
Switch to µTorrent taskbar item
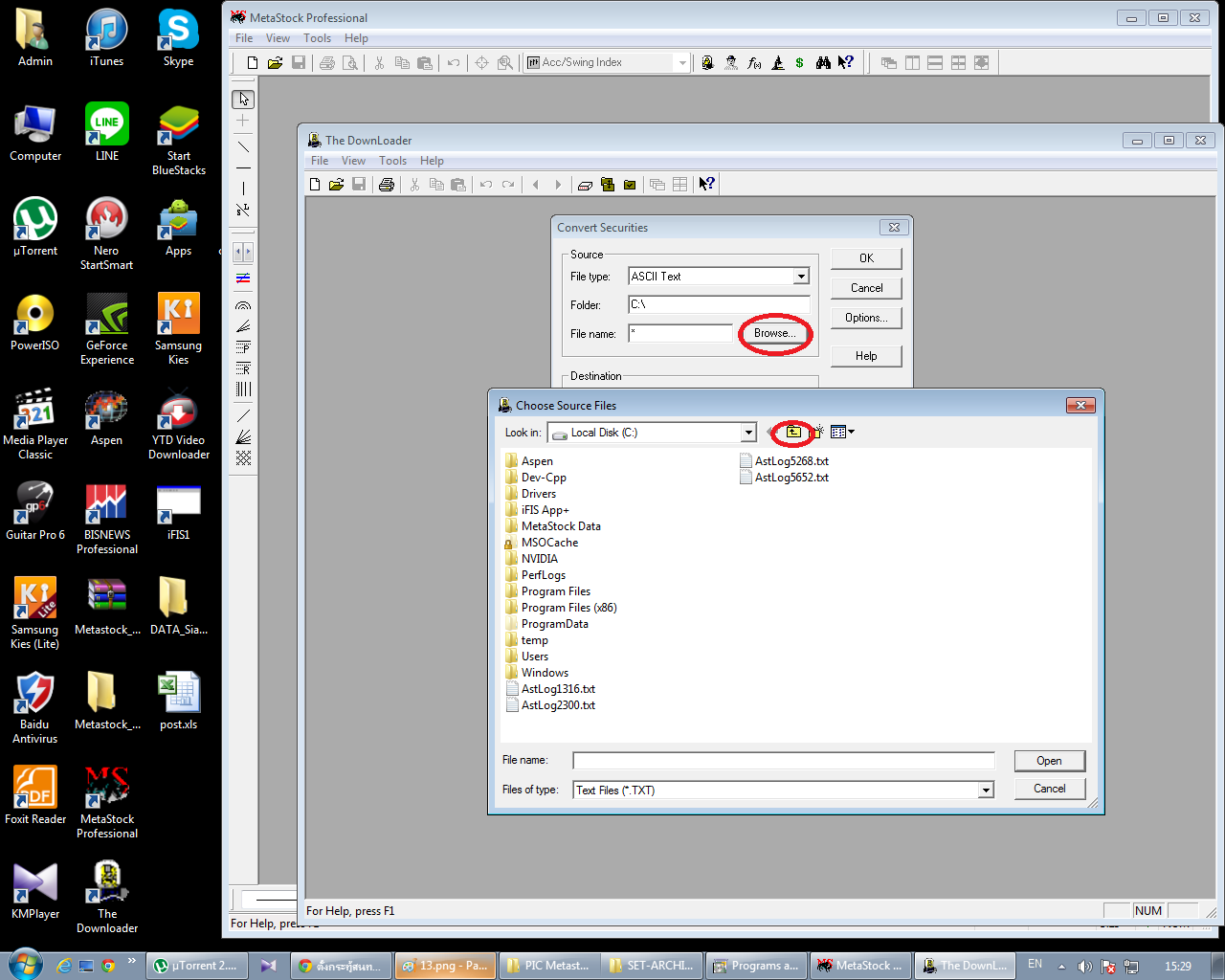(196, 966)
